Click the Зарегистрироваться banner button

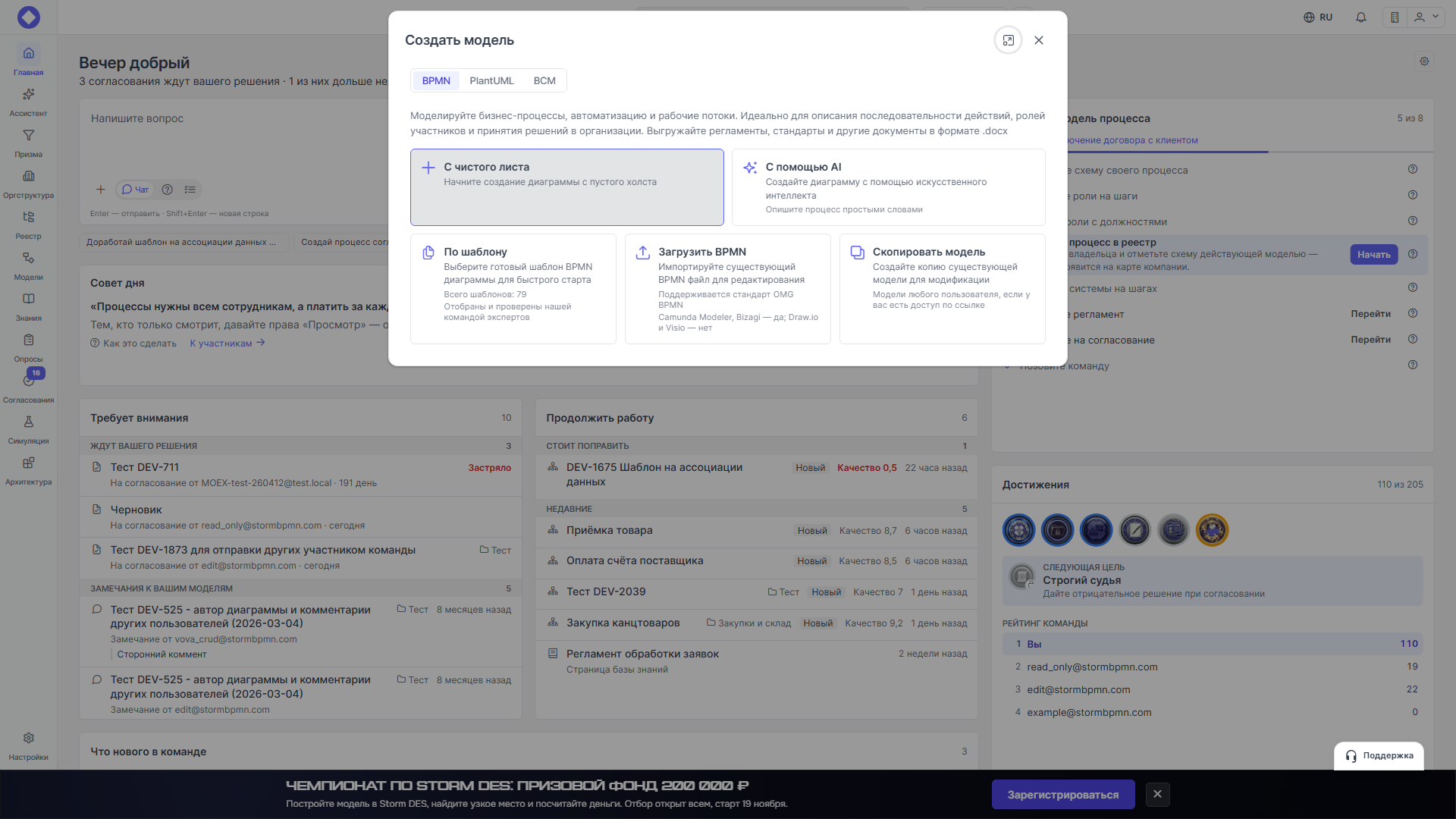1063,795
